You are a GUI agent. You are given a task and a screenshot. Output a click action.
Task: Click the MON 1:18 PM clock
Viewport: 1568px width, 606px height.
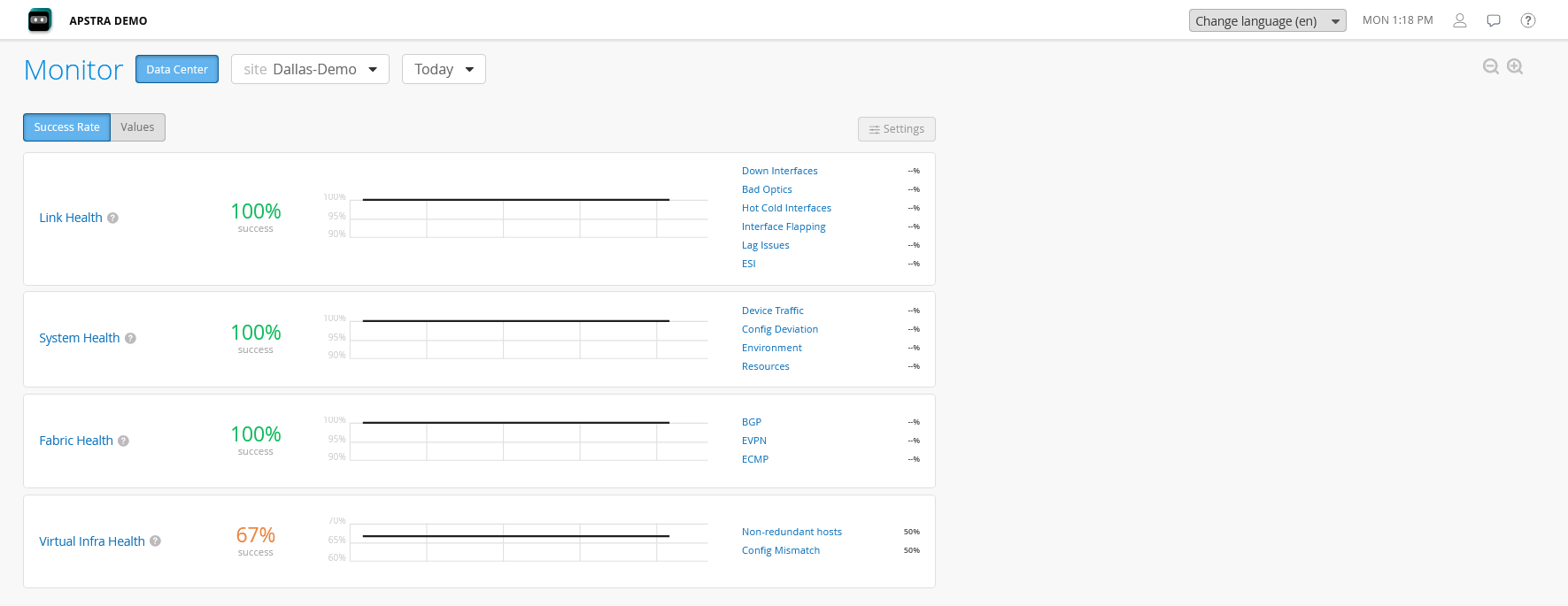1397,20
